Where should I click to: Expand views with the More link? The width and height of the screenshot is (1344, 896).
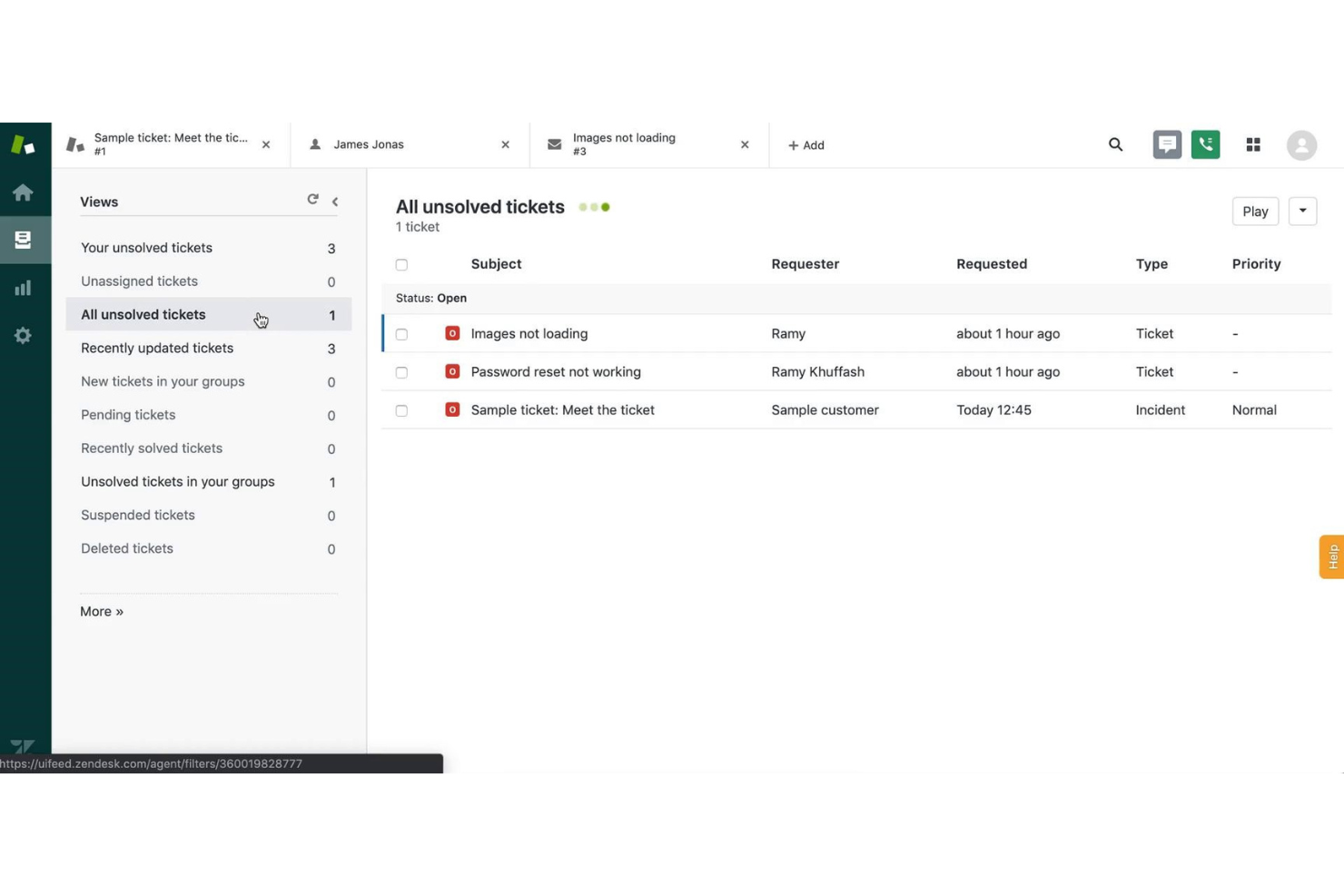pyautogui.click(x=101, y=611)
